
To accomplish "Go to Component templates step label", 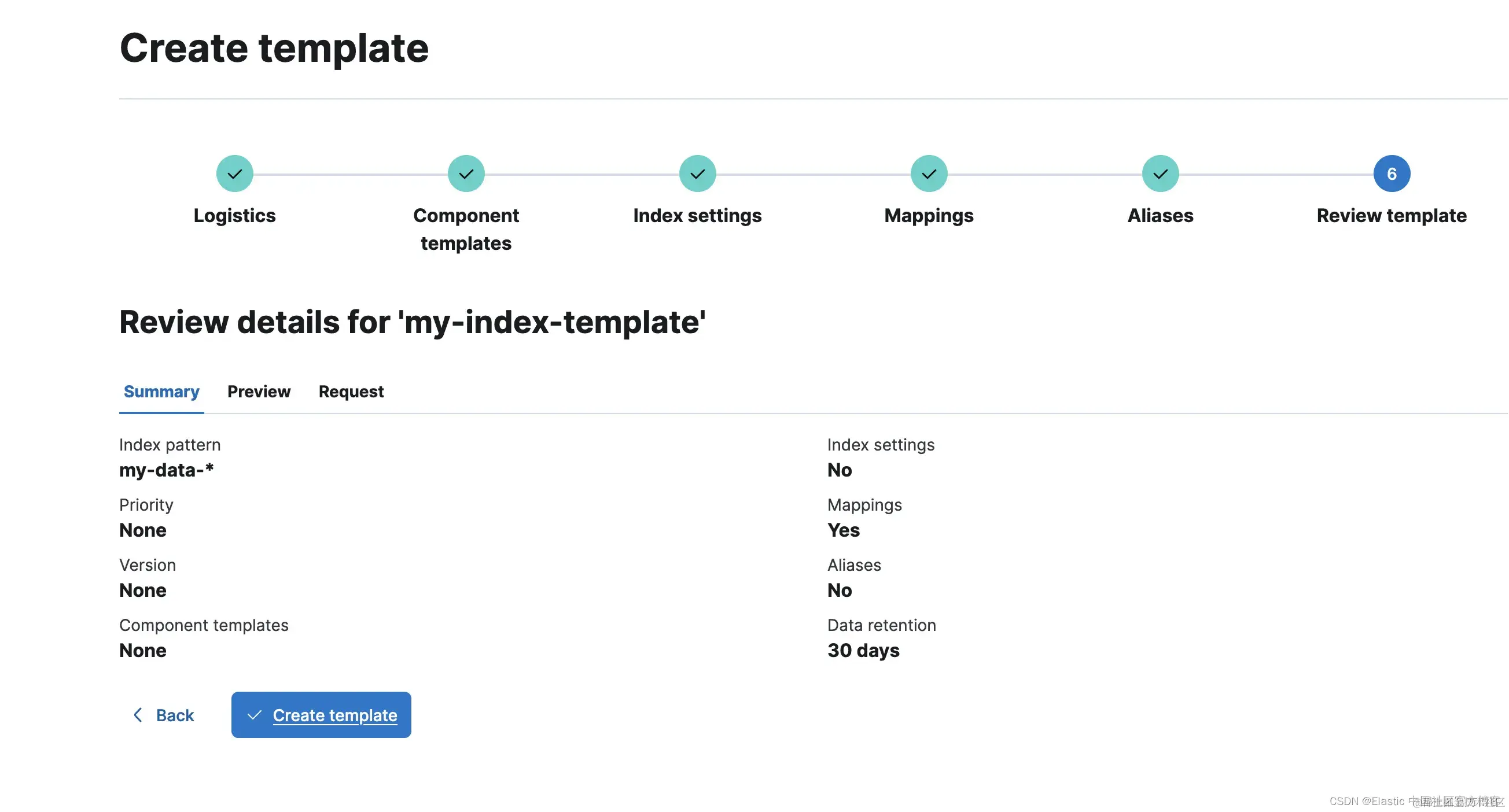I will coord(466,229).
